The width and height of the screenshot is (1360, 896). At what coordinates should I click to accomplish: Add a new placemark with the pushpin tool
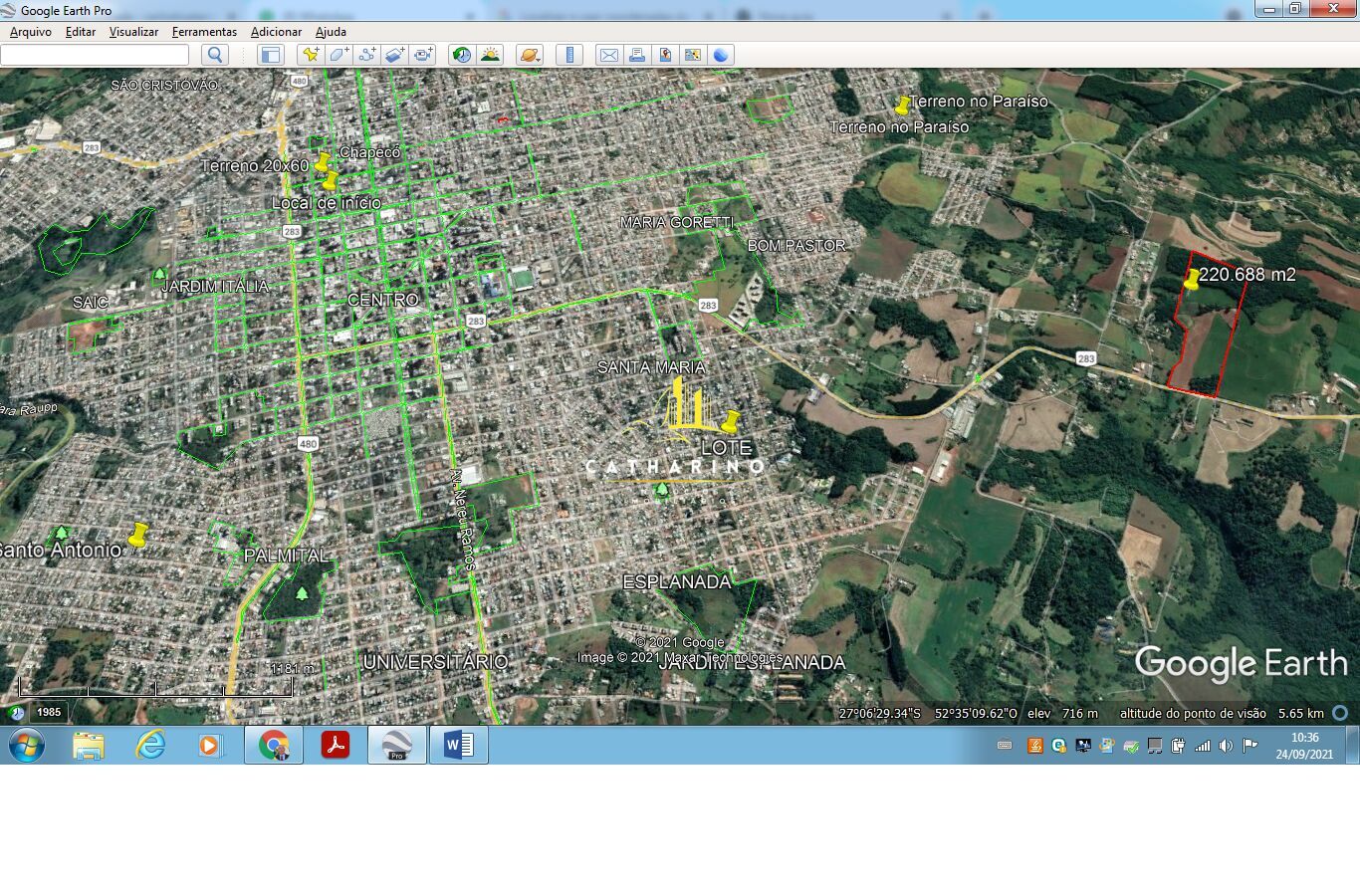311,55
